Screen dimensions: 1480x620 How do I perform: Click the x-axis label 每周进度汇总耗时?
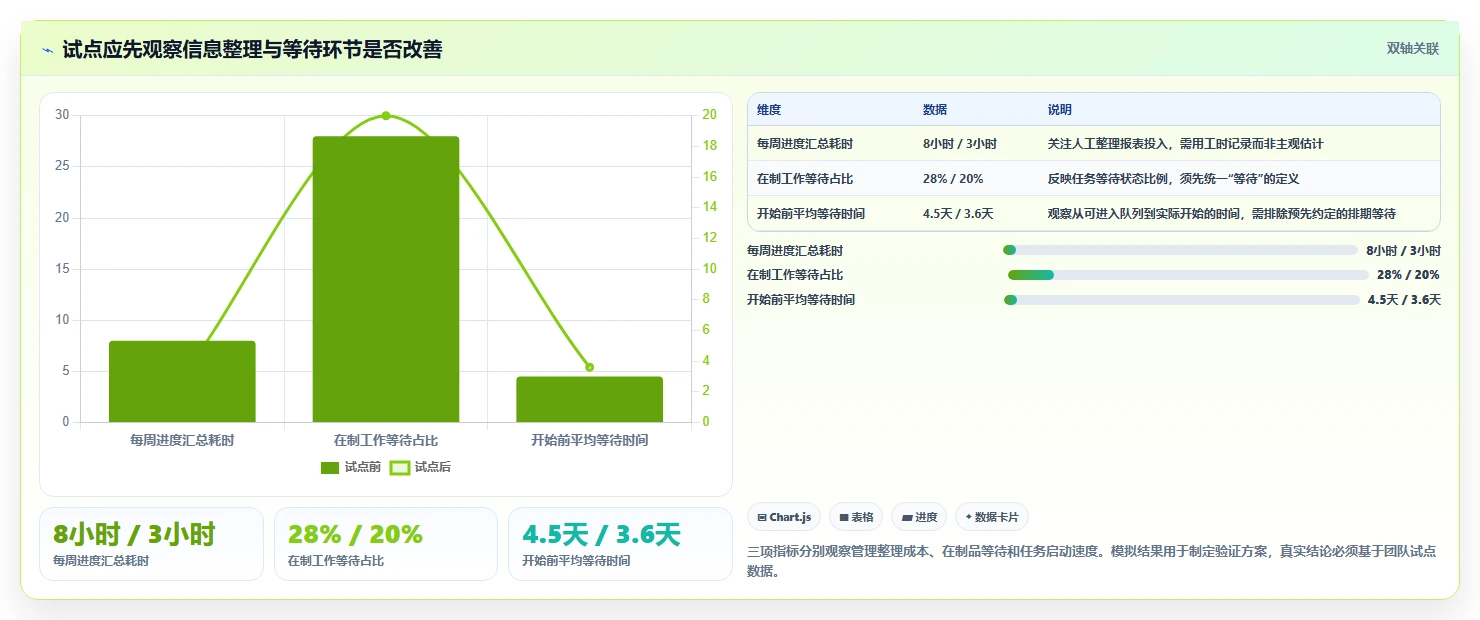[x=182, y=440]
